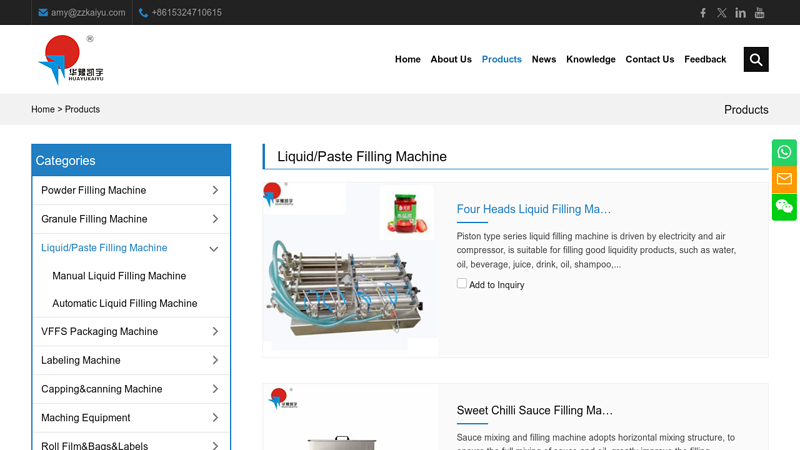Open the Feedback menu item
Image resolution: width=800 pixels, height=450 pixels.
tap(705, 59)
